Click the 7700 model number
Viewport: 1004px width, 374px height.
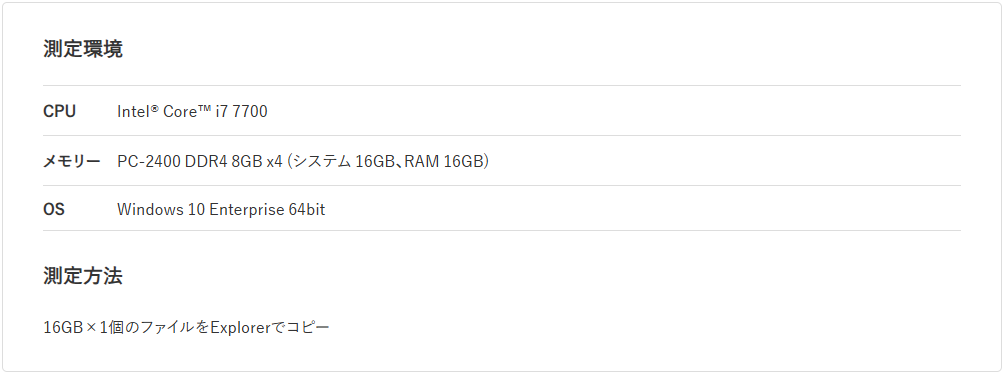pyautogui.click(x=250, y=111)
